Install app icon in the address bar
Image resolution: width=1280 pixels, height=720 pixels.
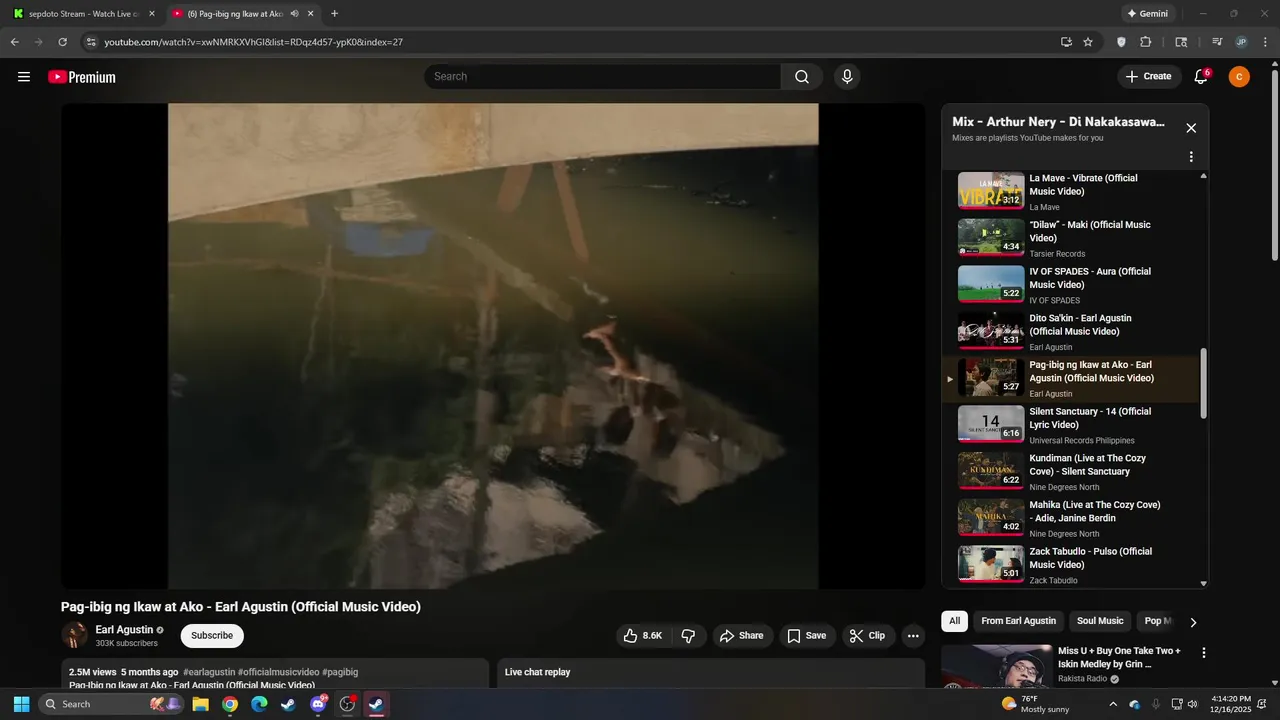(1066, 42)
